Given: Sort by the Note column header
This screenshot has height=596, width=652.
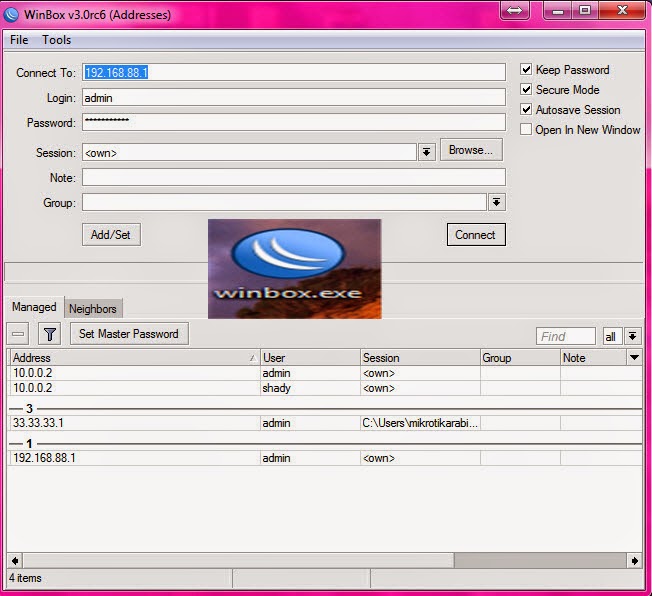Looking at the screenshot, I should click(593, 358).
